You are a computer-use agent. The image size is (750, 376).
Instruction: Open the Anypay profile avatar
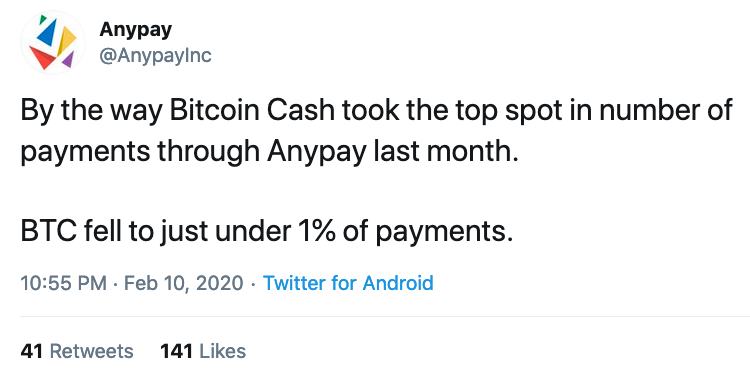(53, 43)
